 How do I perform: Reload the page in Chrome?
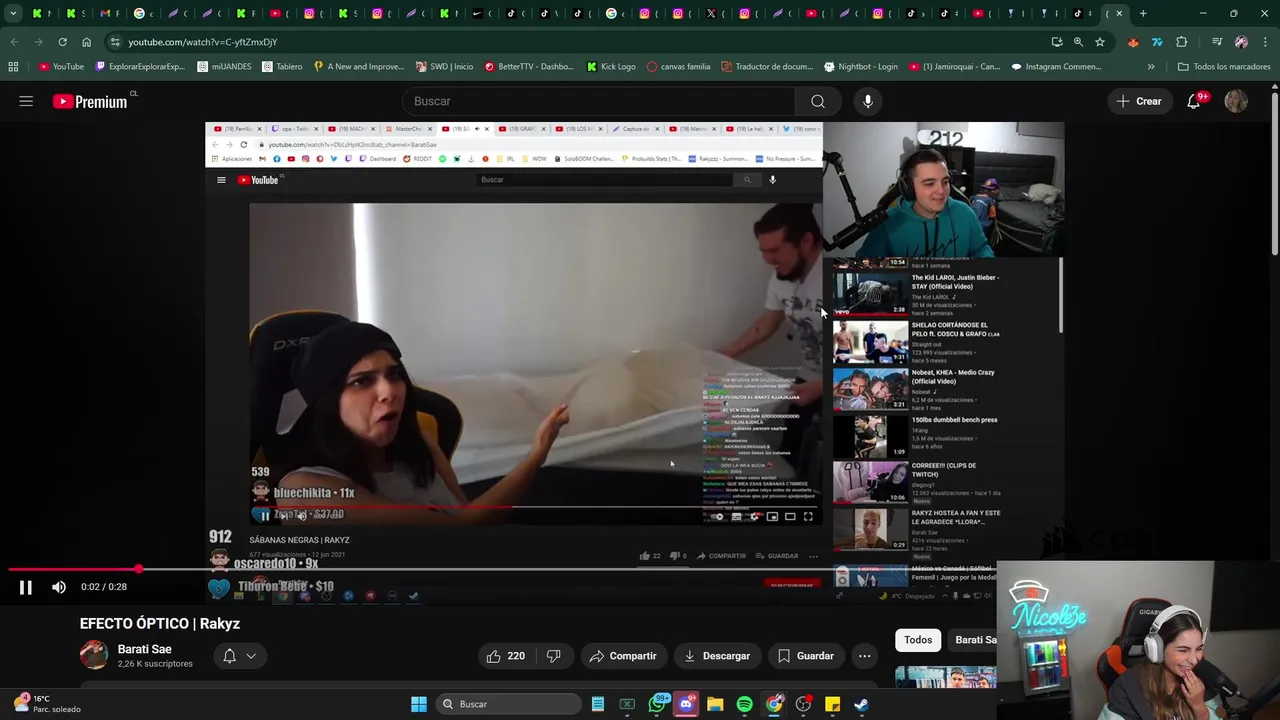[x=62, y=42]
